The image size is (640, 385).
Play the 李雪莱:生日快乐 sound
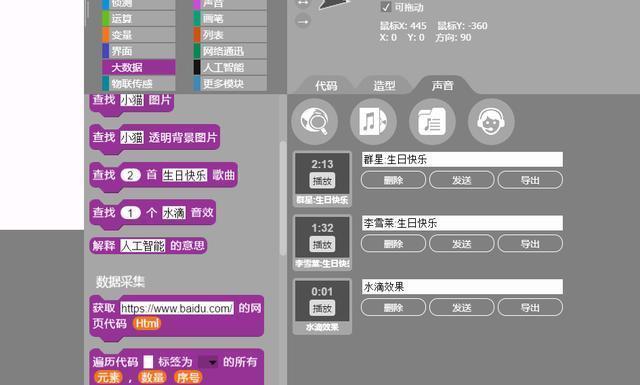coord(322,245)
